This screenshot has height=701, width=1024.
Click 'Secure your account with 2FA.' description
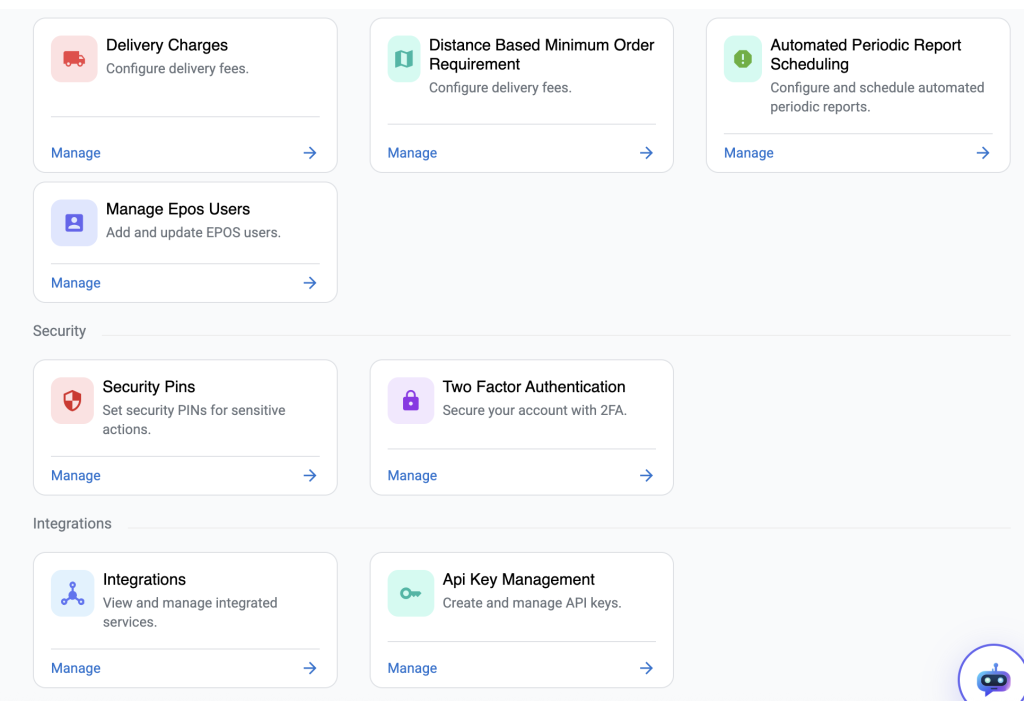pos(535,410)
